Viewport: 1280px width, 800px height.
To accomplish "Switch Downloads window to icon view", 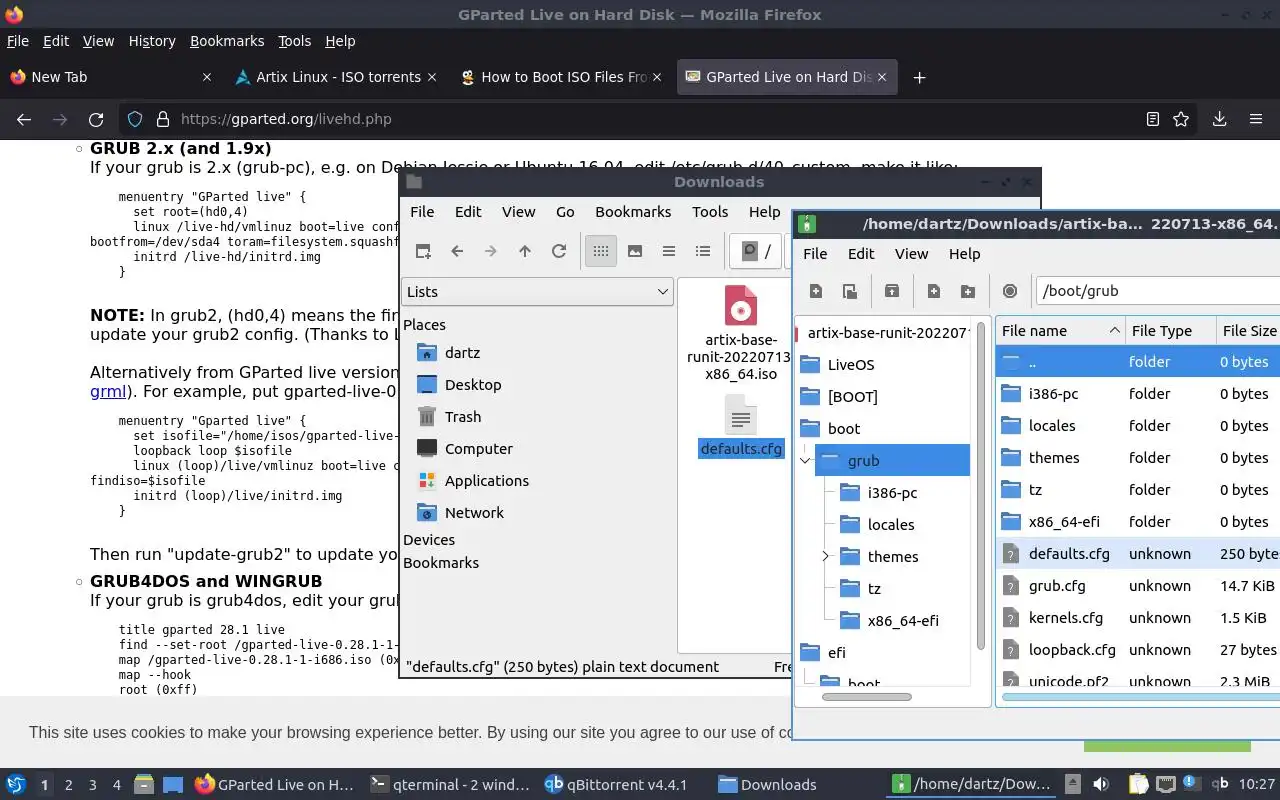I will (x=600, y=251).
